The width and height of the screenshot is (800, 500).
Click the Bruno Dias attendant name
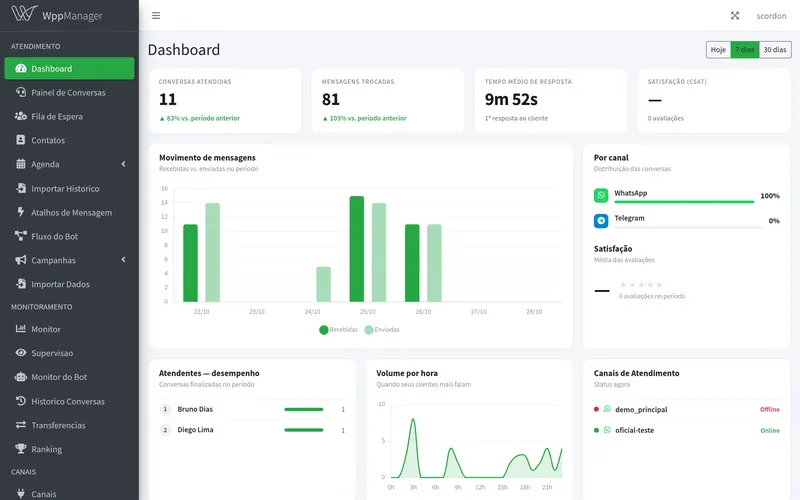195,409
